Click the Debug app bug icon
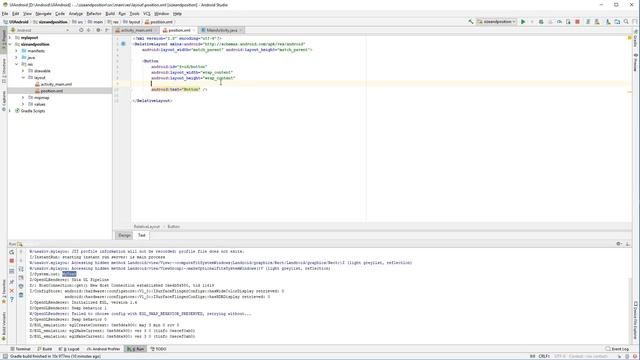640x360 pixels. (x=541, y=22)
